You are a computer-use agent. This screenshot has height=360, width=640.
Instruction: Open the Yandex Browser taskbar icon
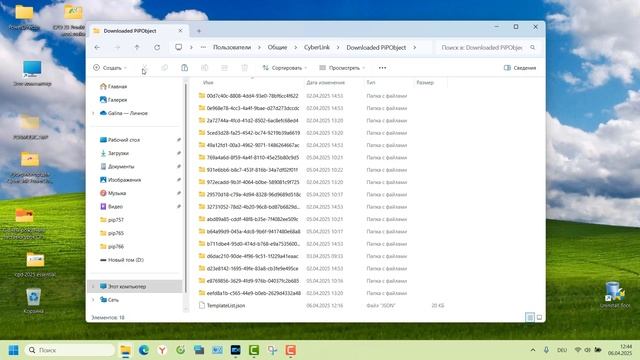(162, 350)
